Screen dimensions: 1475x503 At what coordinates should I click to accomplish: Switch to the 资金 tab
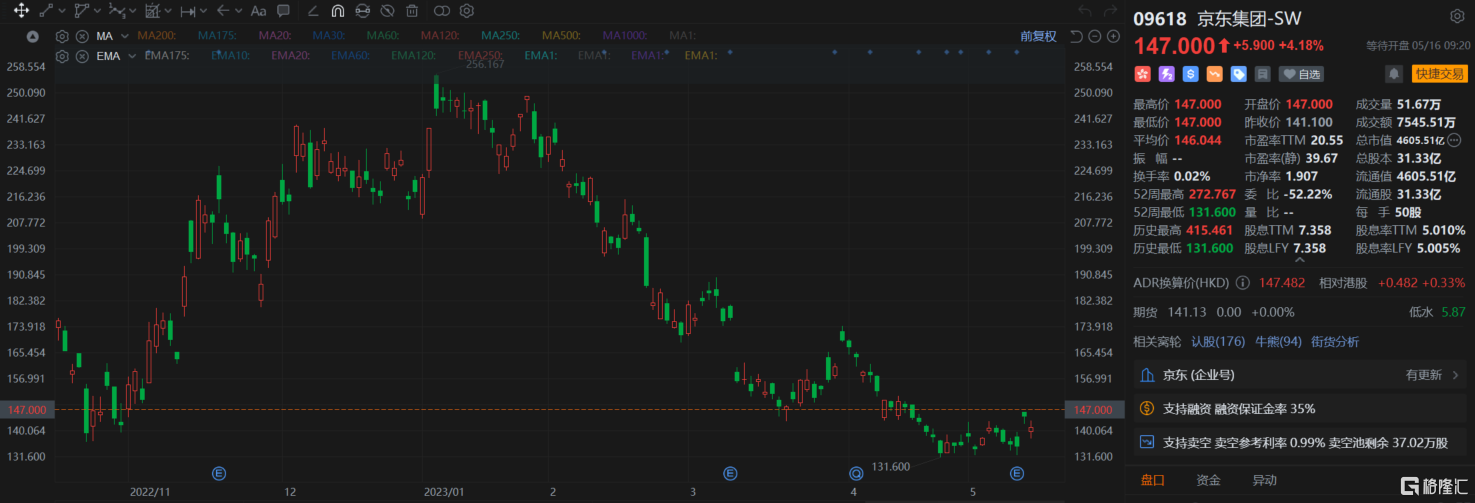[x=1208, y=480]
